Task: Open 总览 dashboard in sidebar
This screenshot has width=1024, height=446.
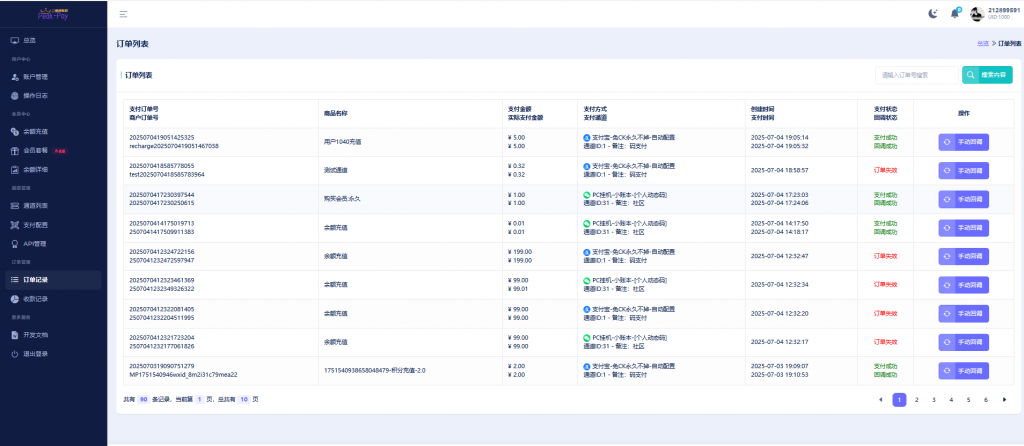Action: [28, 40]
